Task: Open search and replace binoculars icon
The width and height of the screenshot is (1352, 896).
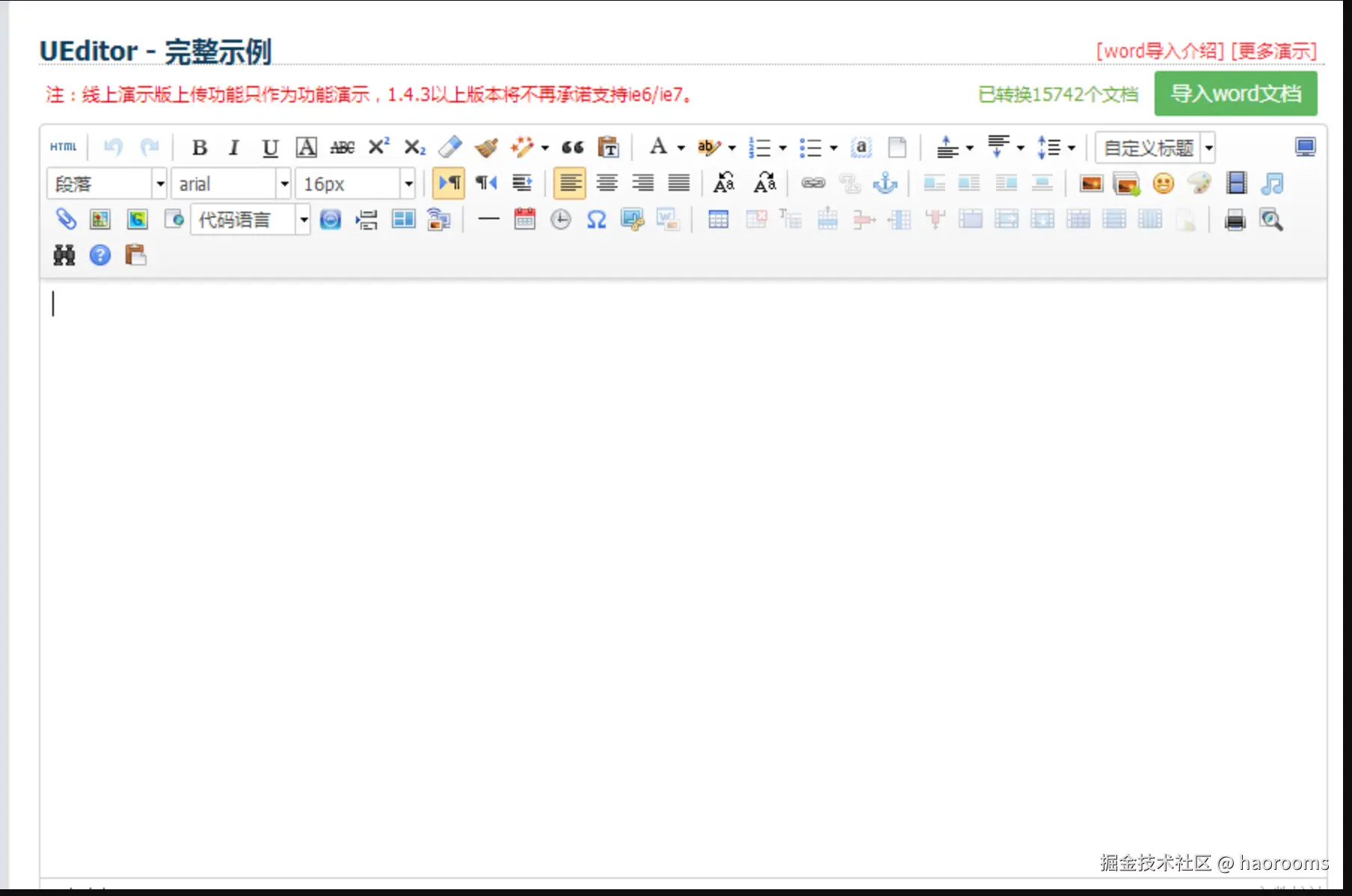Action: (x=64, y=255)
